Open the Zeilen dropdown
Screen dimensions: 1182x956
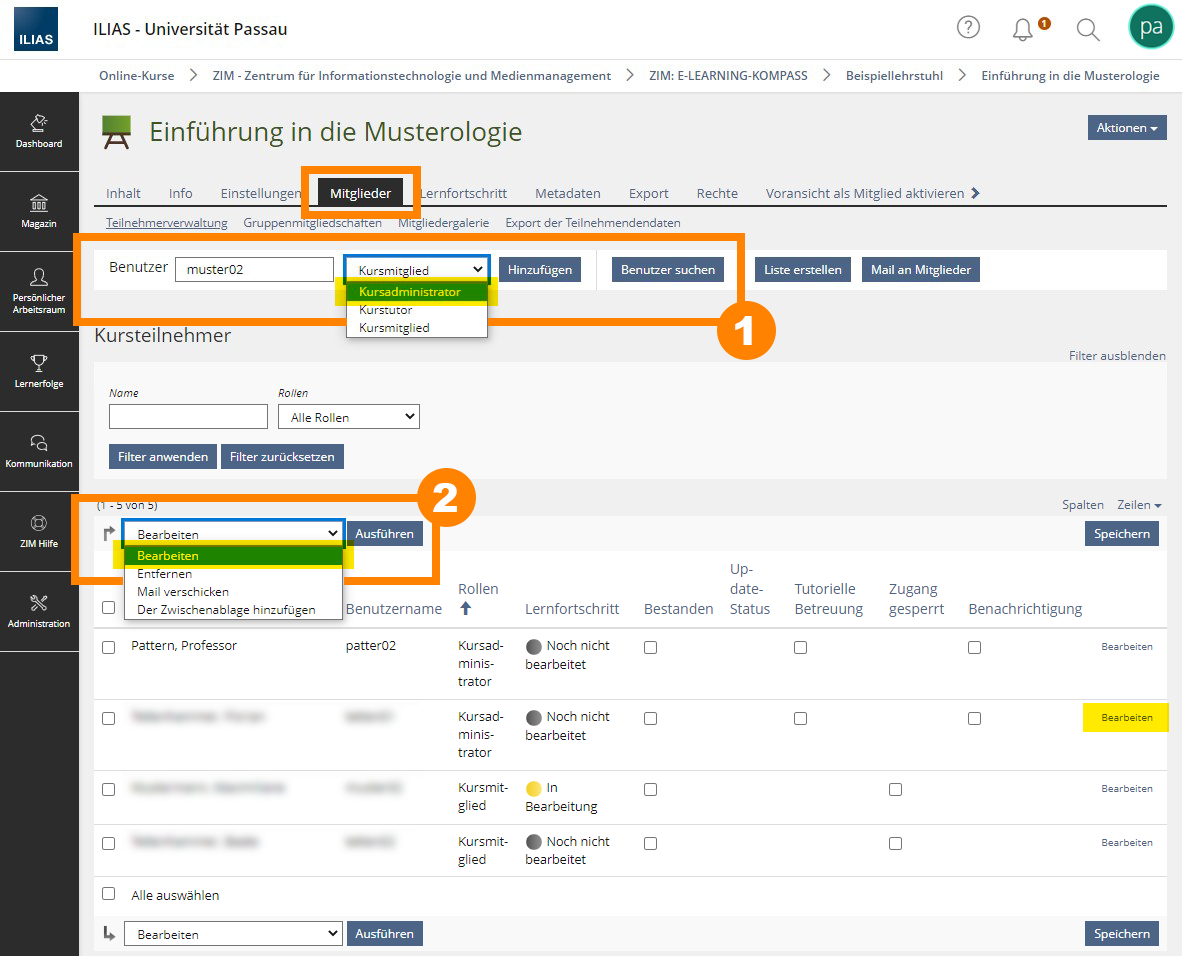tap(1139, 504)
